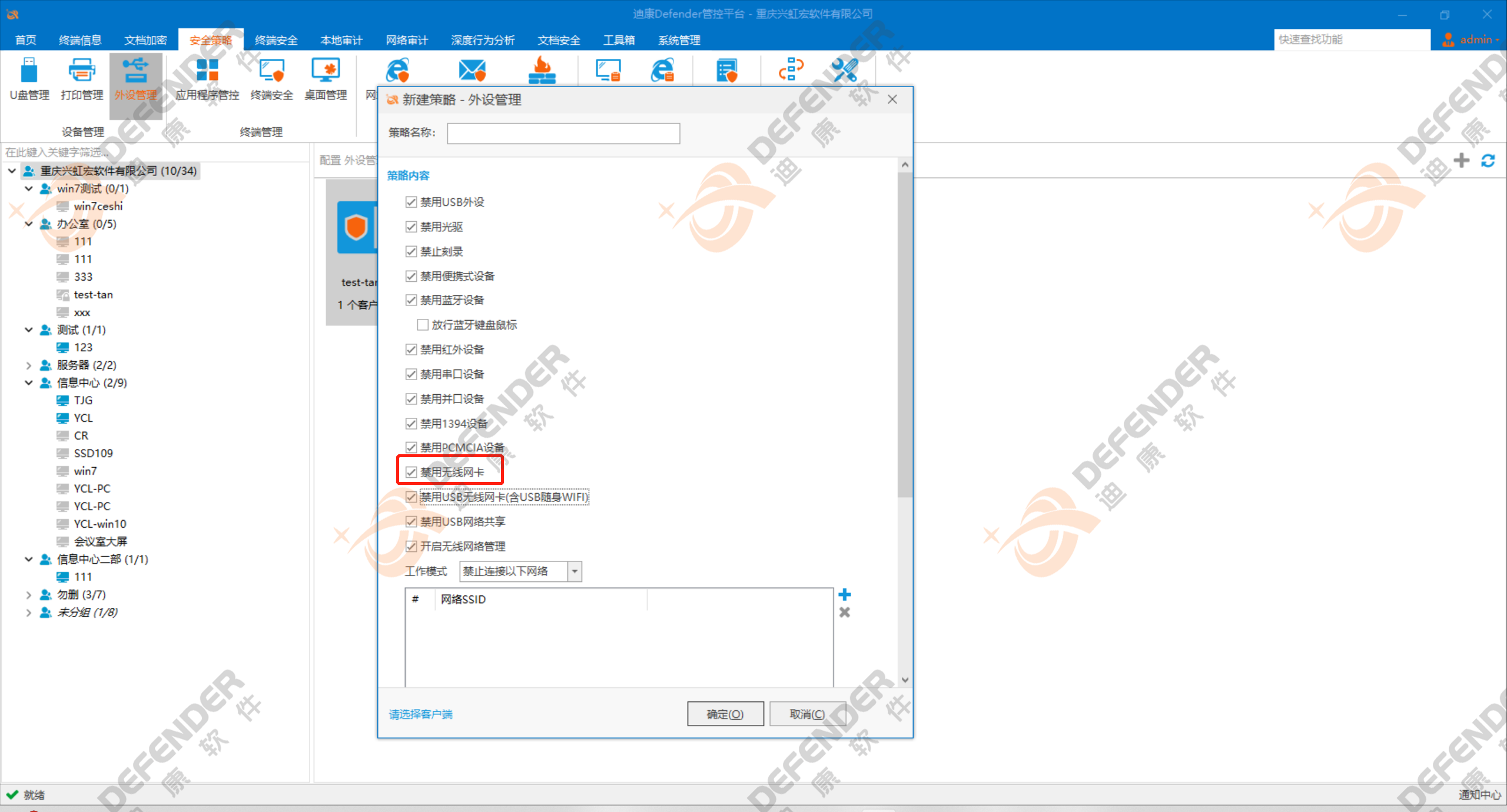Uncheck 开启无线网络管理

pyautogui.click(x=411, y=547)
